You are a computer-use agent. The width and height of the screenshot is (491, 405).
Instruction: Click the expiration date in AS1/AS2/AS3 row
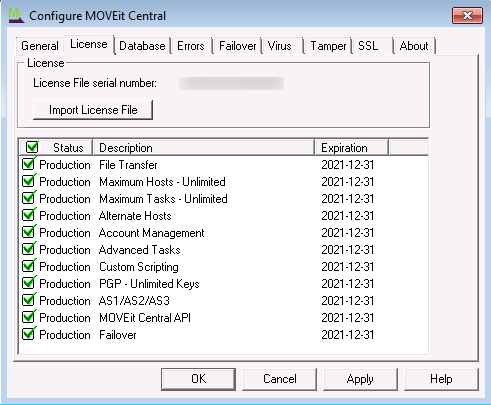pos(348,301)
